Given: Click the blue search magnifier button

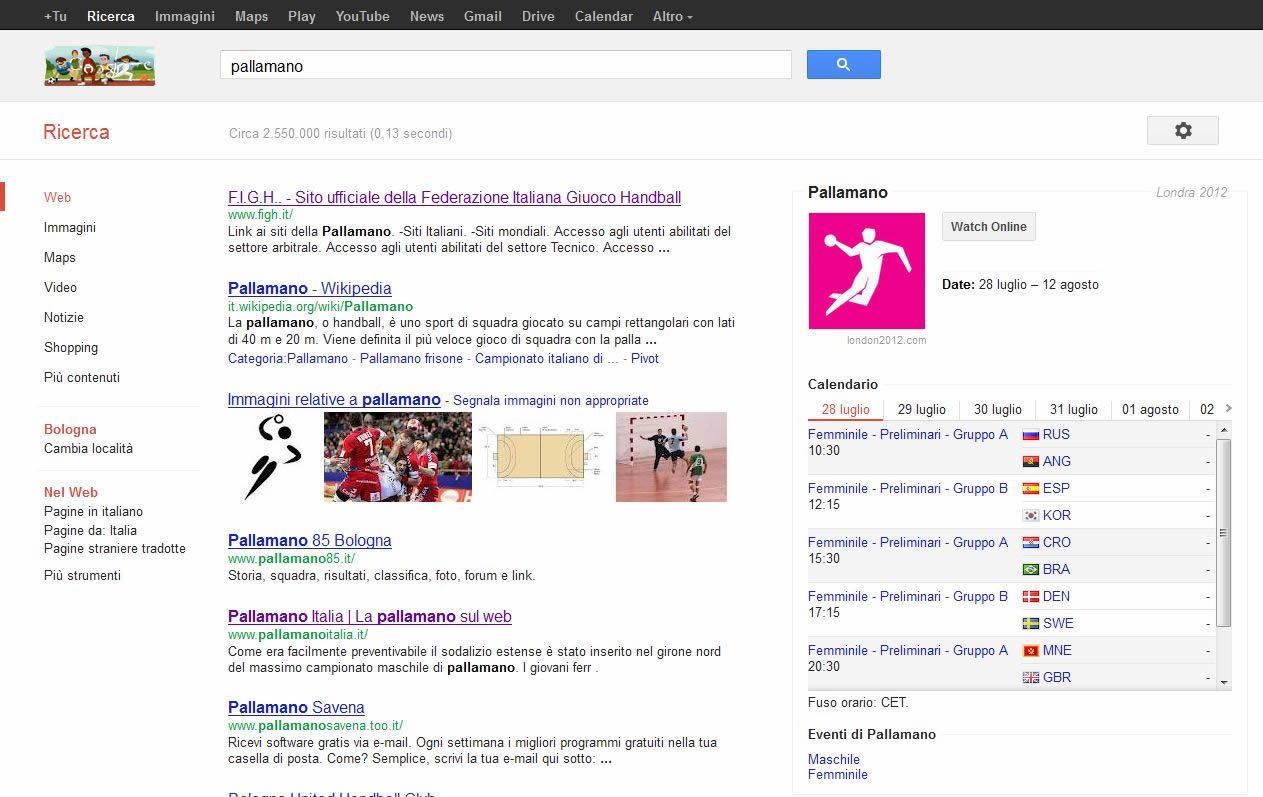Looking at the screenshot, I should (843, 65).
